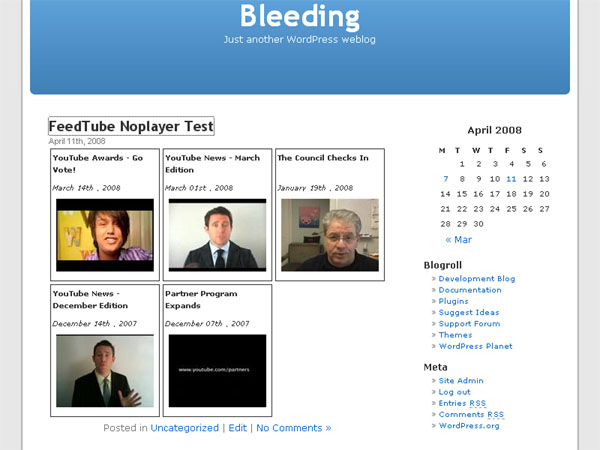Screen dimensions: 600x450
Task: Open YouTube News December Edition thumbnail
Action: pyautogui.click(x=105, y=371)
